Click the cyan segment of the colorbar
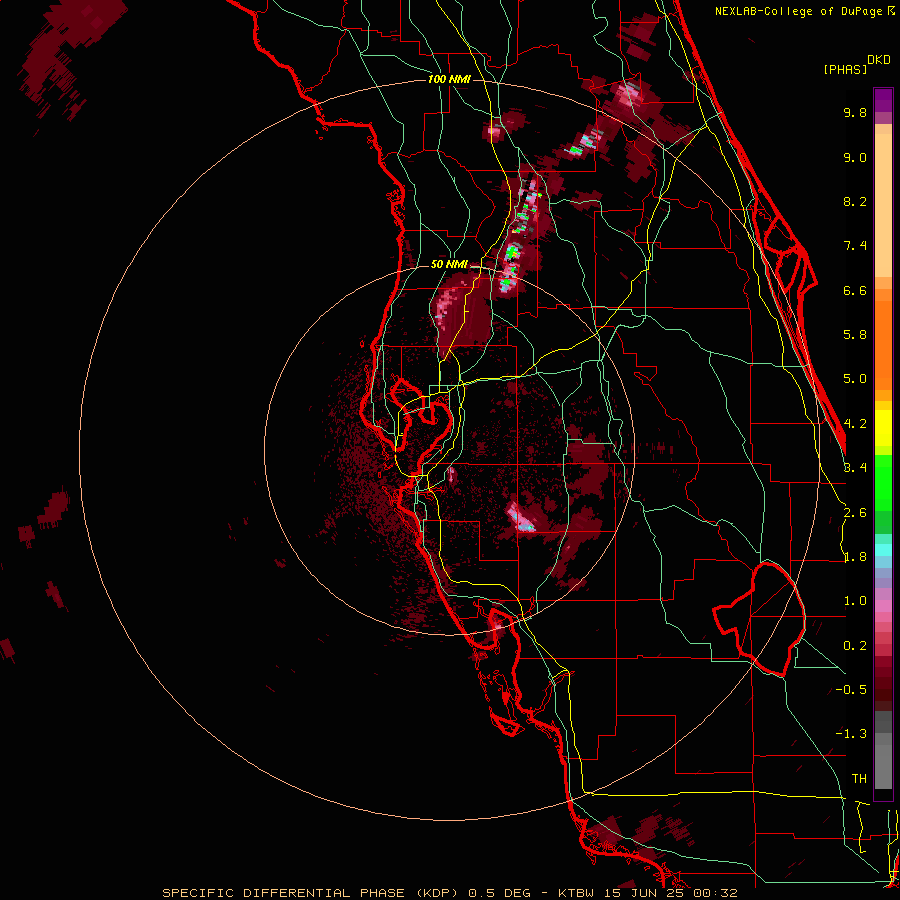 [x=883, y=550]
